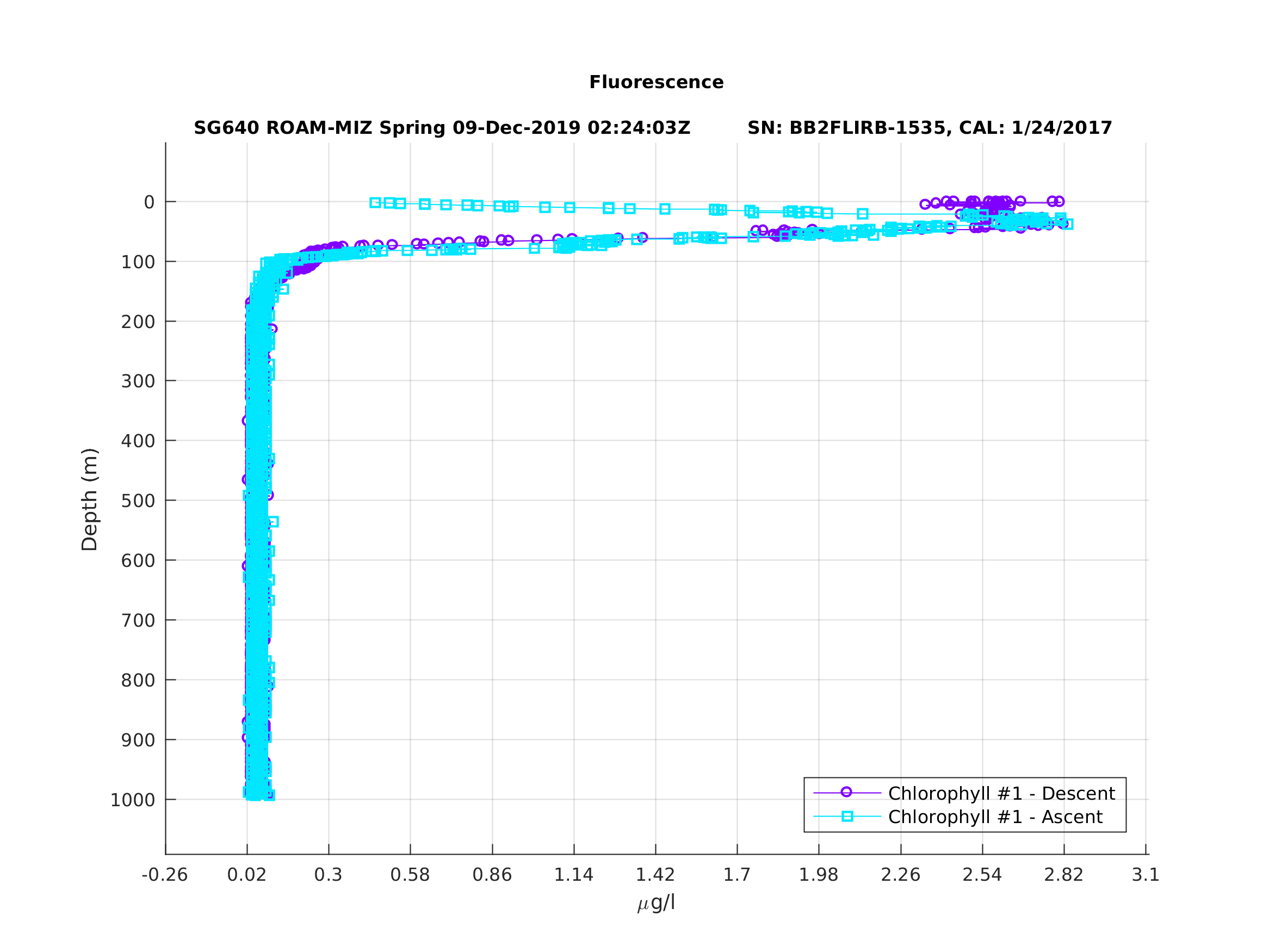Click the x-axis tick label 1.7
This screenshot has height=952, width=1269.
coord(737,875)
